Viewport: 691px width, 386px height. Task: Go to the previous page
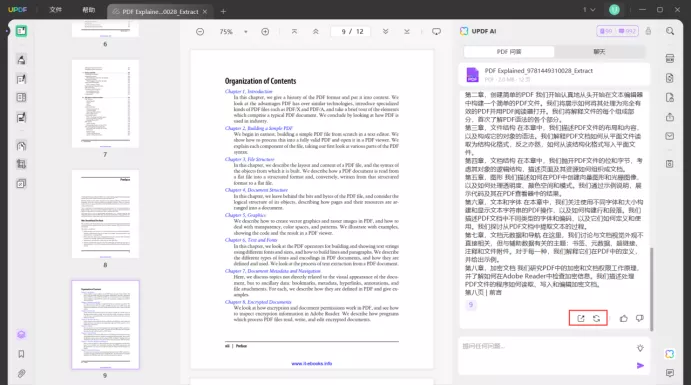point(316,32)
